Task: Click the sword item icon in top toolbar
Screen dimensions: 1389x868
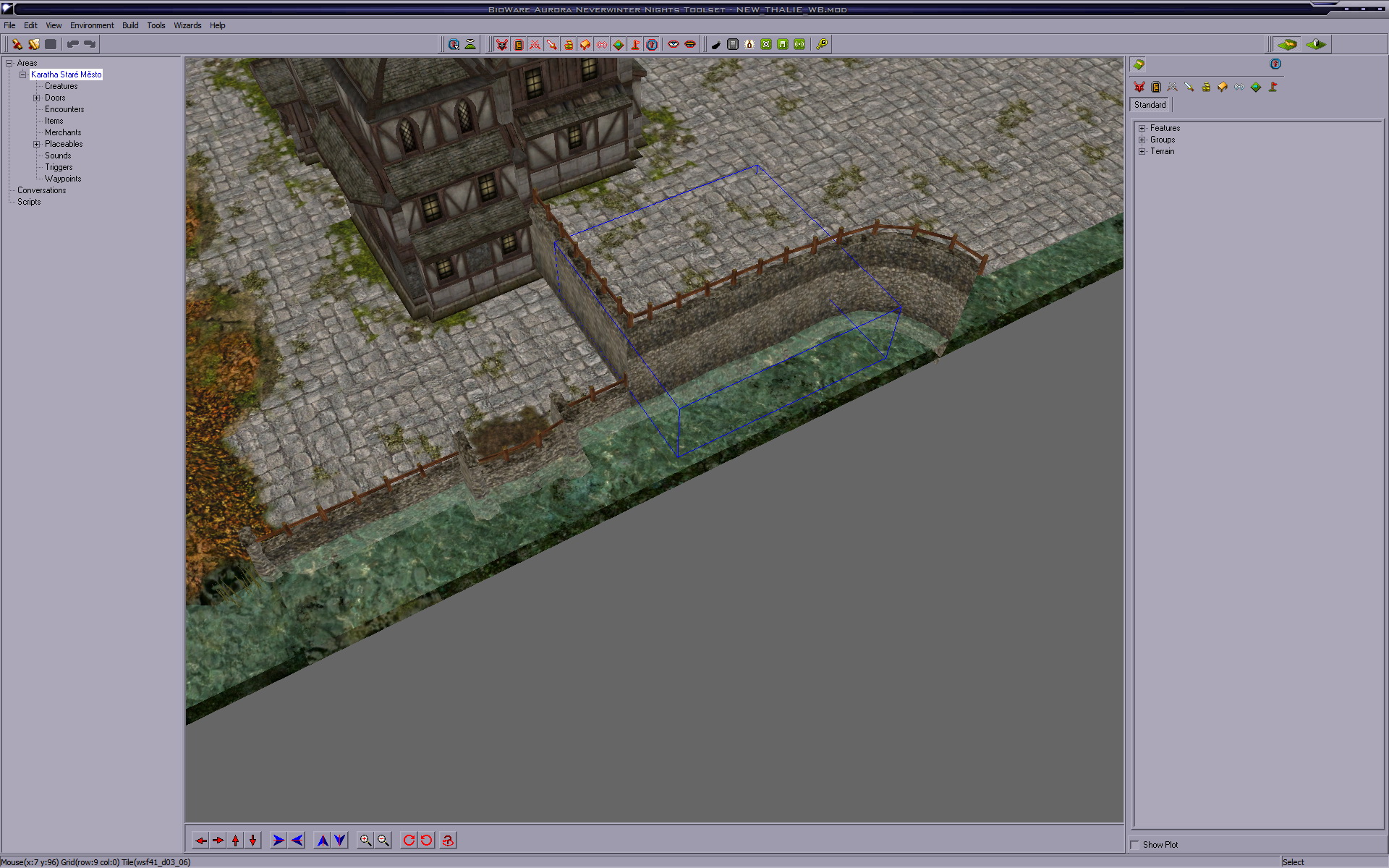Action: click(x=552, y=45)
